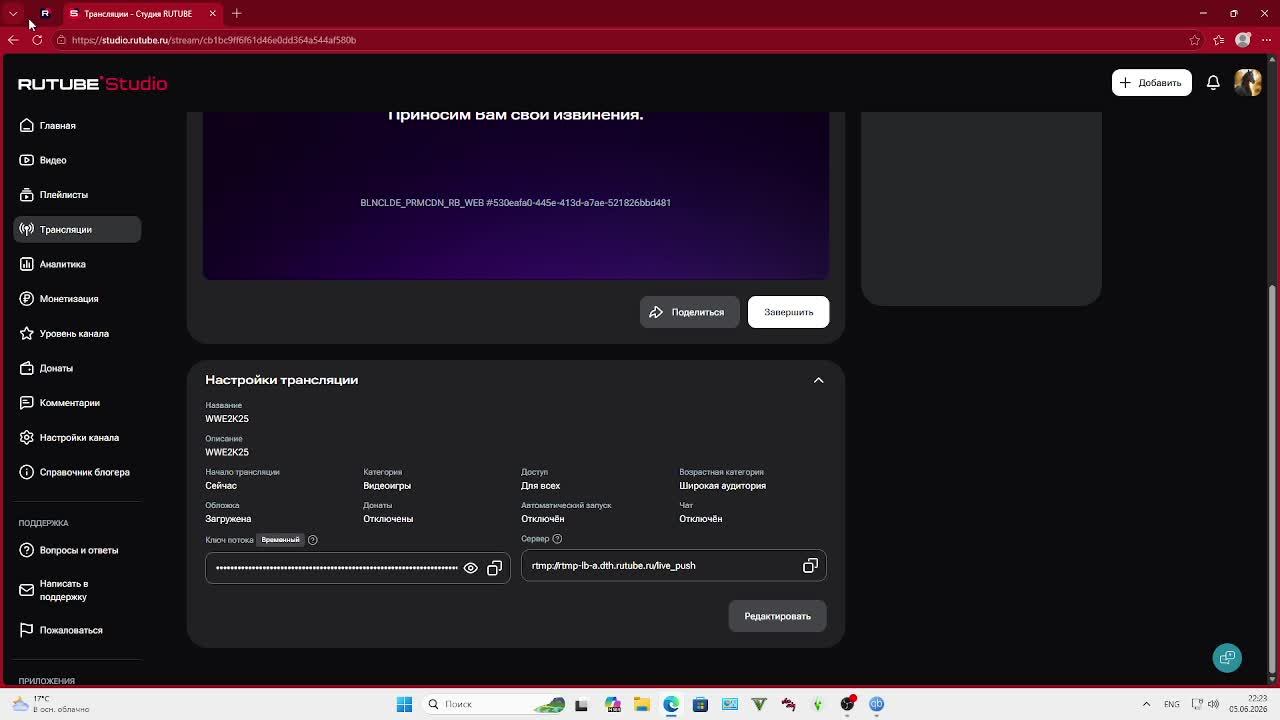Click the Широкая аудитория value
This screenshot has width=1280, height=720.
(722, 486)
